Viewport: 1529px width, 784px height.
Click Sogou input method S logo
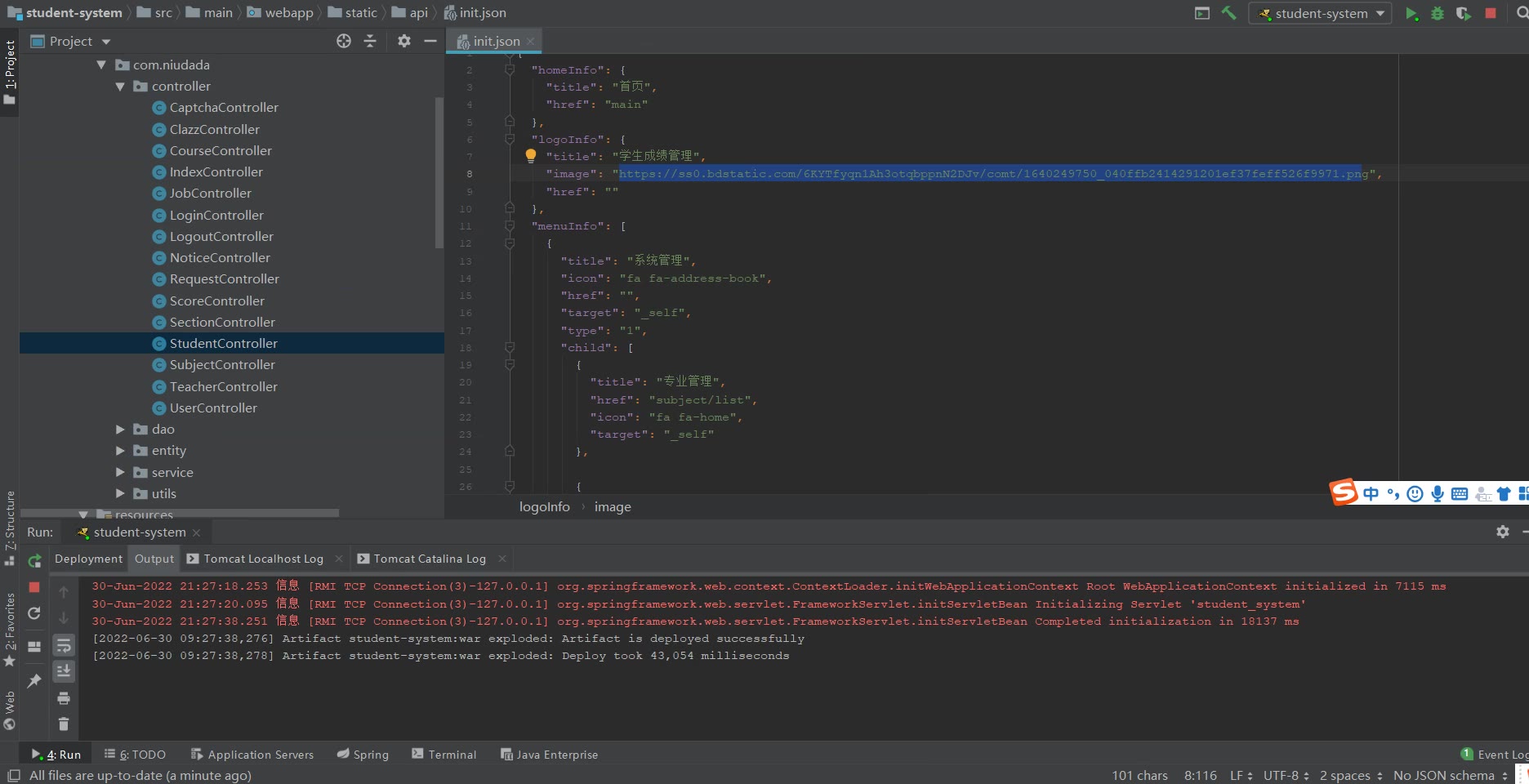[x=1344, y=492]
